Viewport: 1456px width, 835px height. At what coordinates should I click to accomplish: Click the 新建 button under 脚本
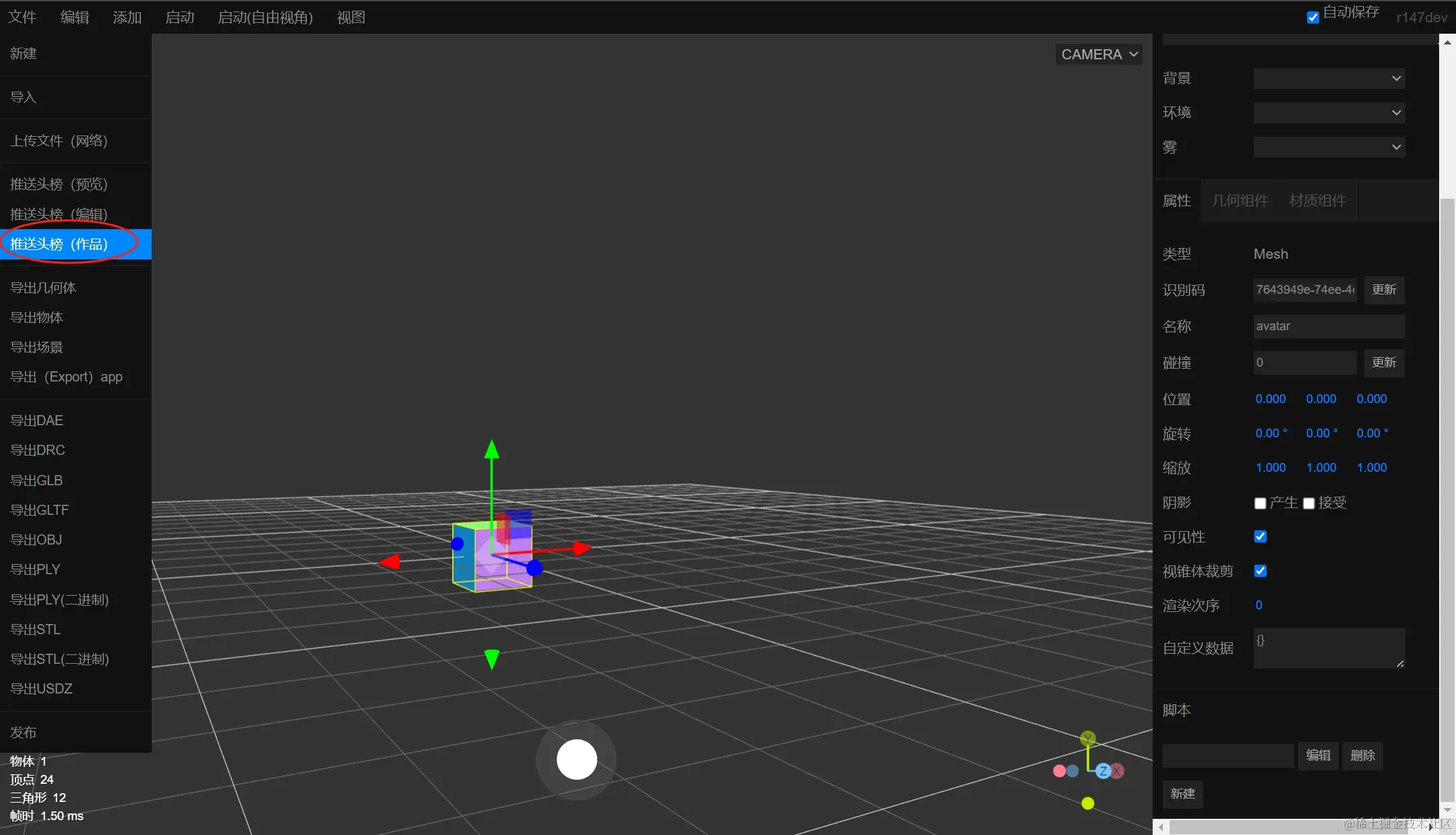point(1182,794)
